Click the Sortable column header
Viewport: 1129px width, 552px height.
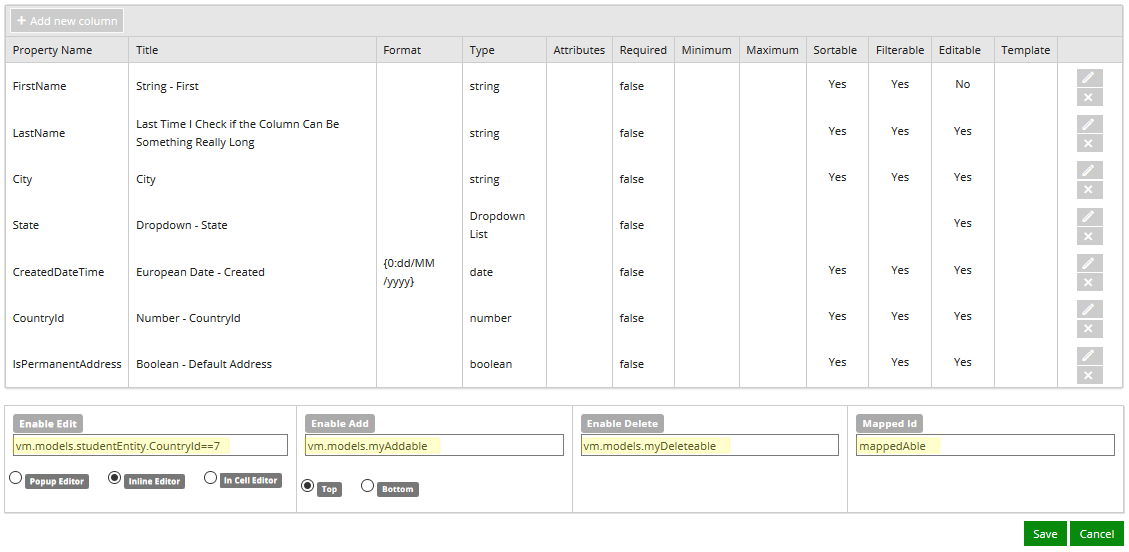tap(835, 50)
